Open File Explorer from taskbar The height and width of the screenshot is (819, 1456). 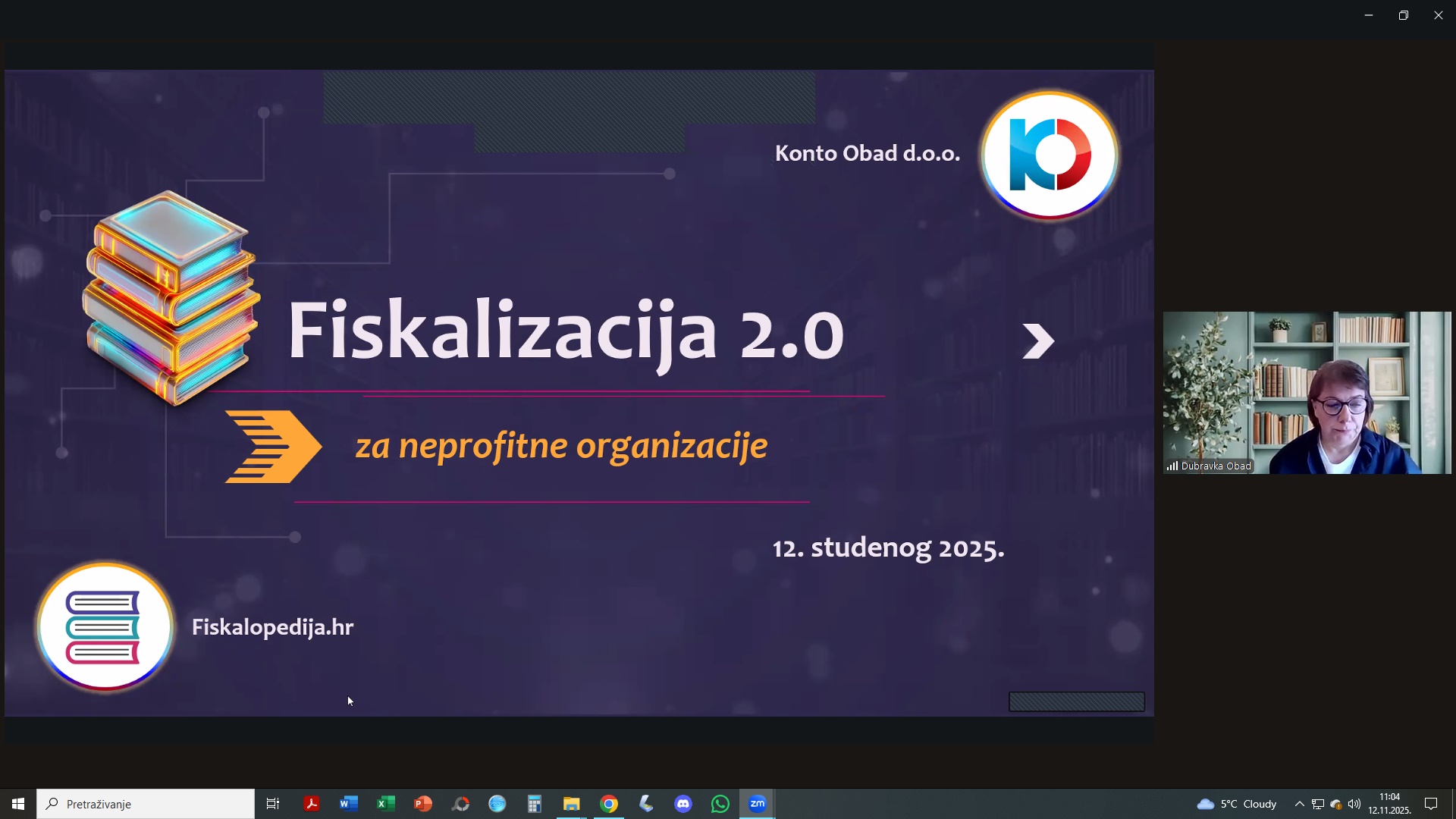572,804
